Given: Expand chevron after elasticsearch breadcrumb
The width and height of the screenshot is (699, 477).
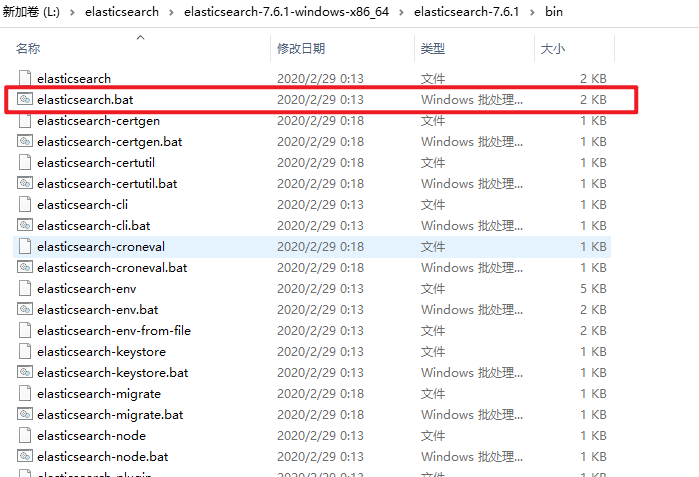Looking at the screenshot, I should pos(171,12).
